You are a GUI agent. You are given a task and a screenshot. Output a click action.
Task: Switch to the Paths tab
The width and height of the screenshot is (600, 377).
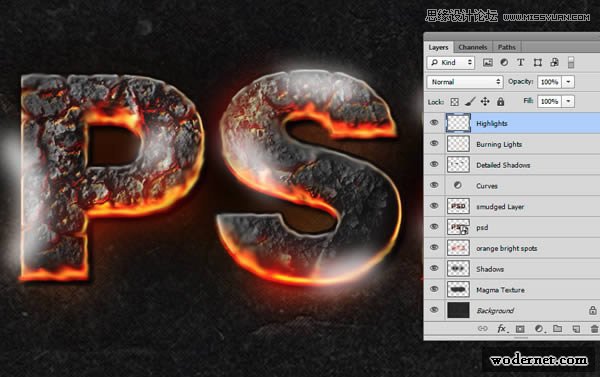pos(507,47)
